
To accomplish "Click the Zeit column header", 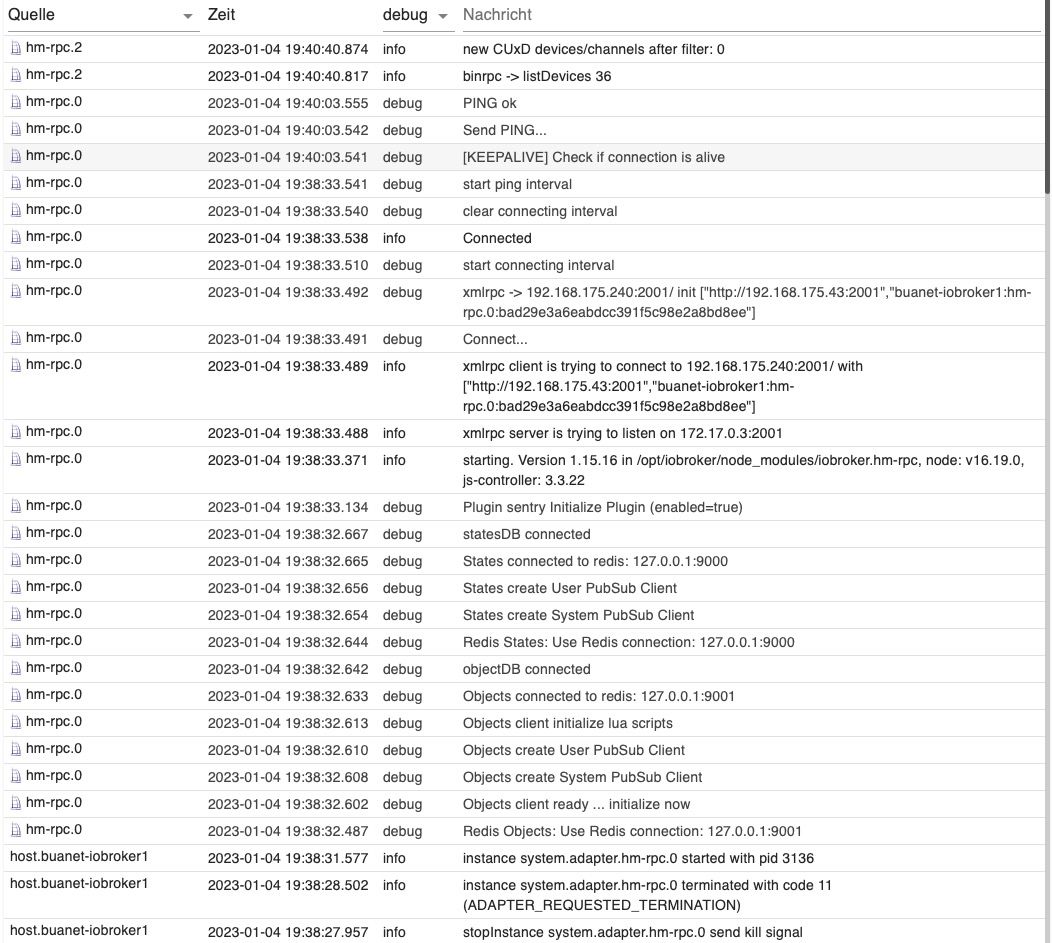I will (x=224, y=15).
